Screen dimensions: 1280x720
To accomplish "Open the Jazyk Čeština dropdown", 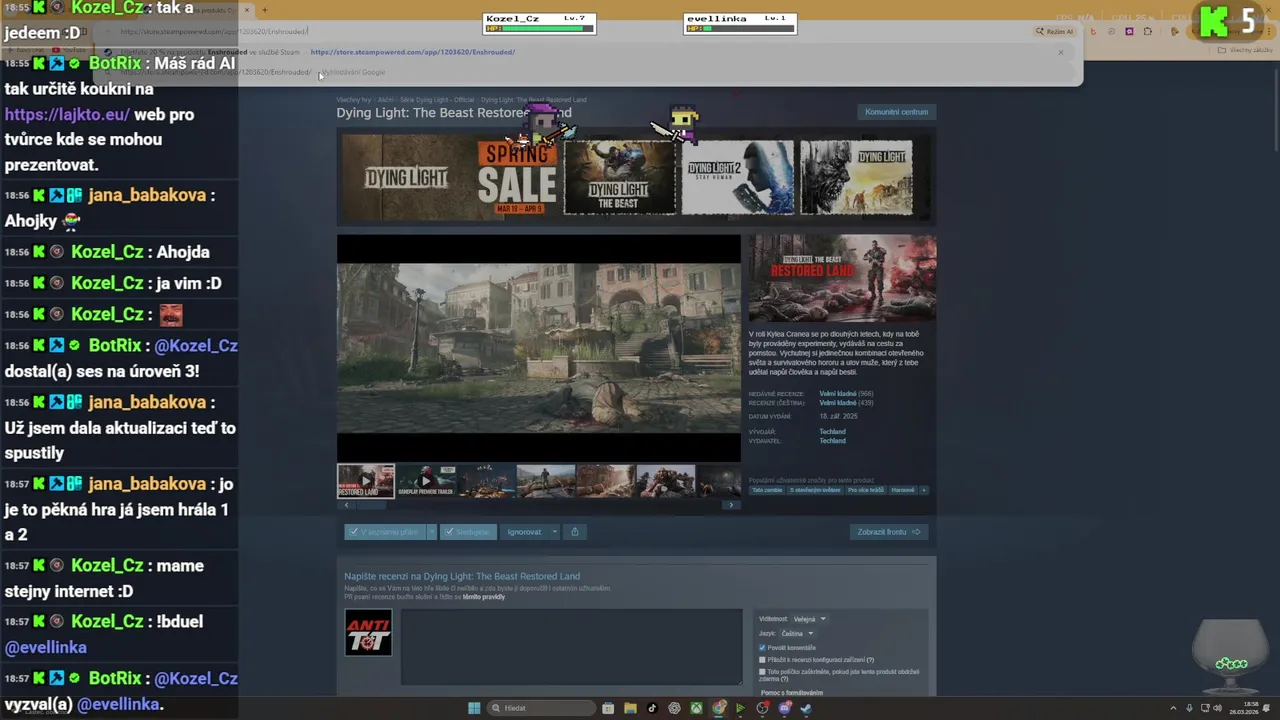I will tap(797, 633).
